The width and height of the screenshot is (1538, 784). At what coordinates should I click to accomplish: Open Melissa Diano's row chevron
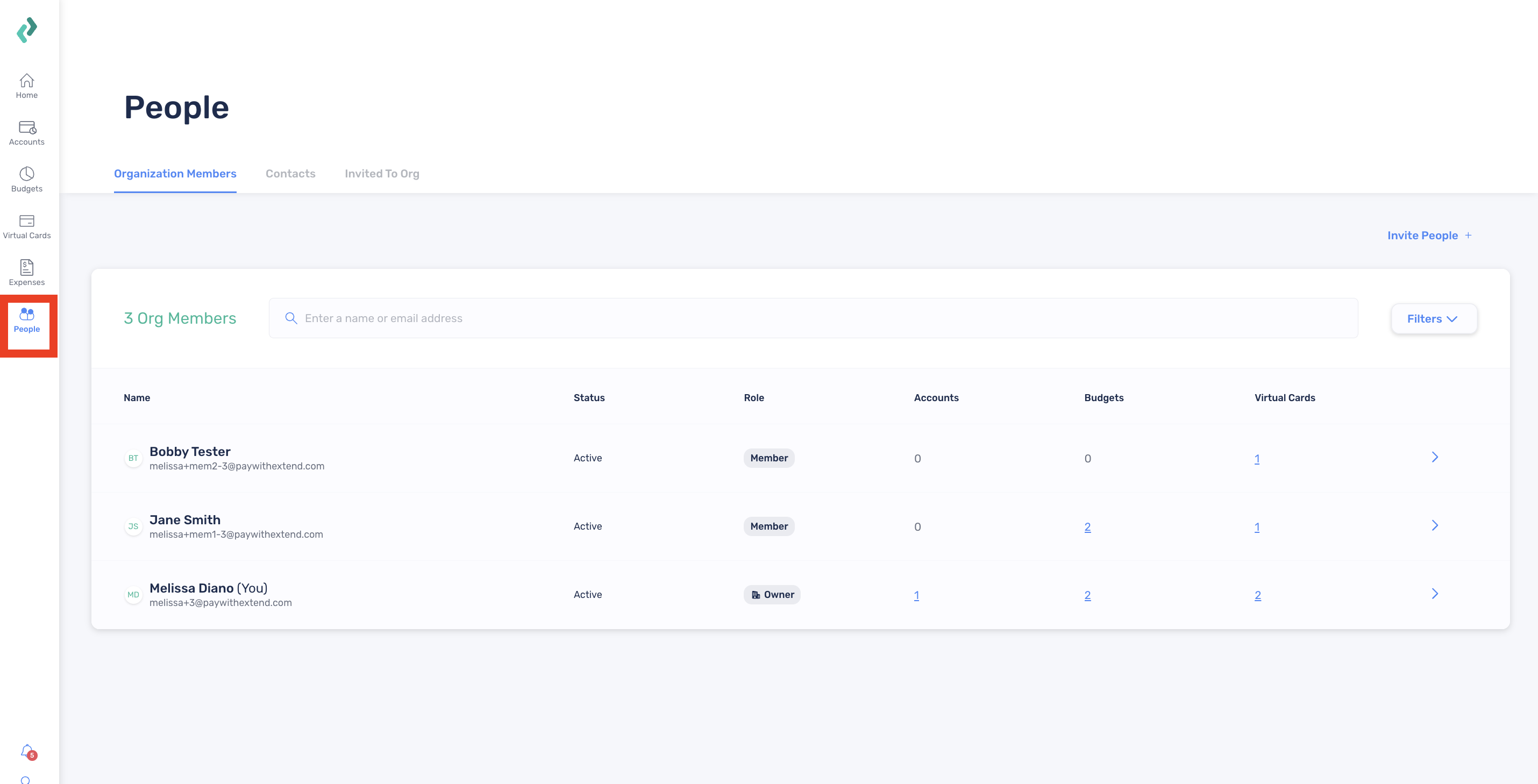pyautogui.click(x=1435, y=594)
